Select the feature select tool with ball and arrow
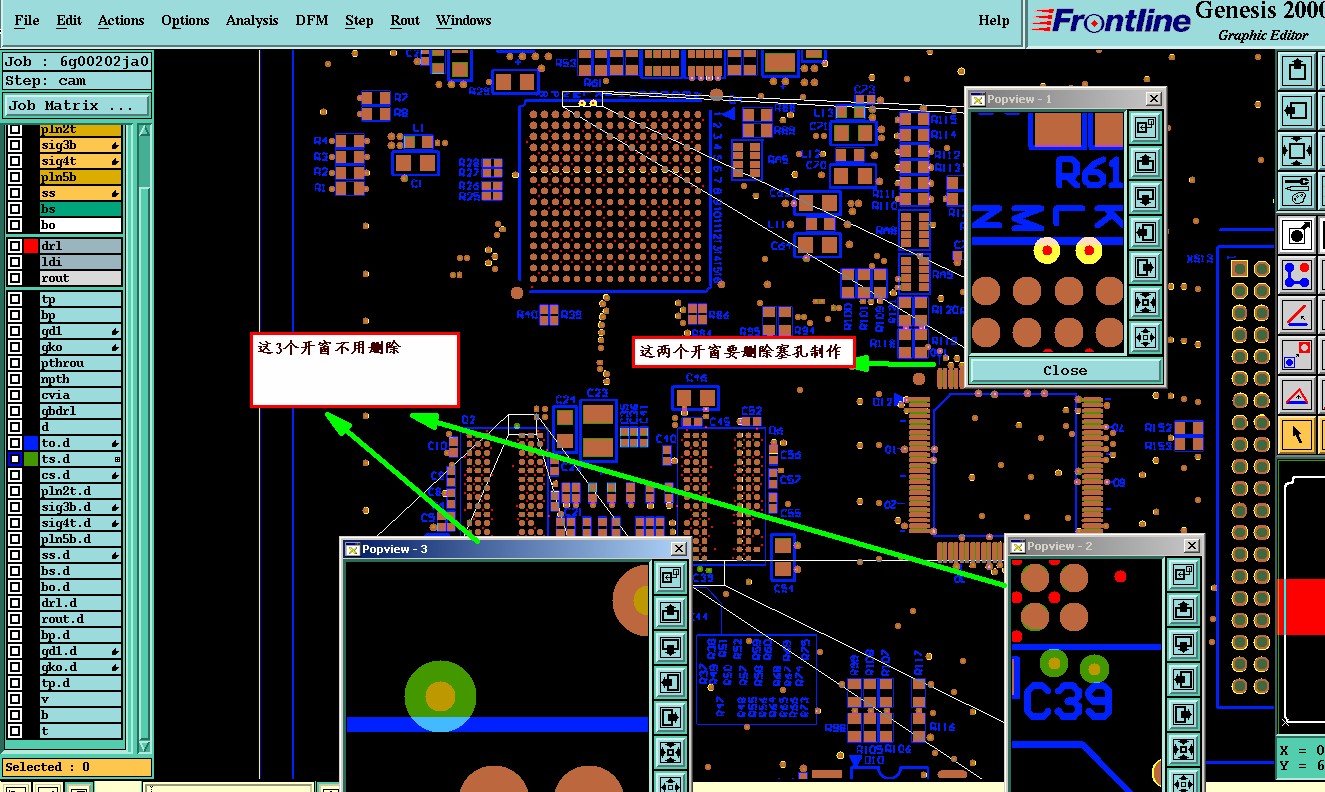This screenshot has width=1325, height=792. click(x=1297, y=235)
